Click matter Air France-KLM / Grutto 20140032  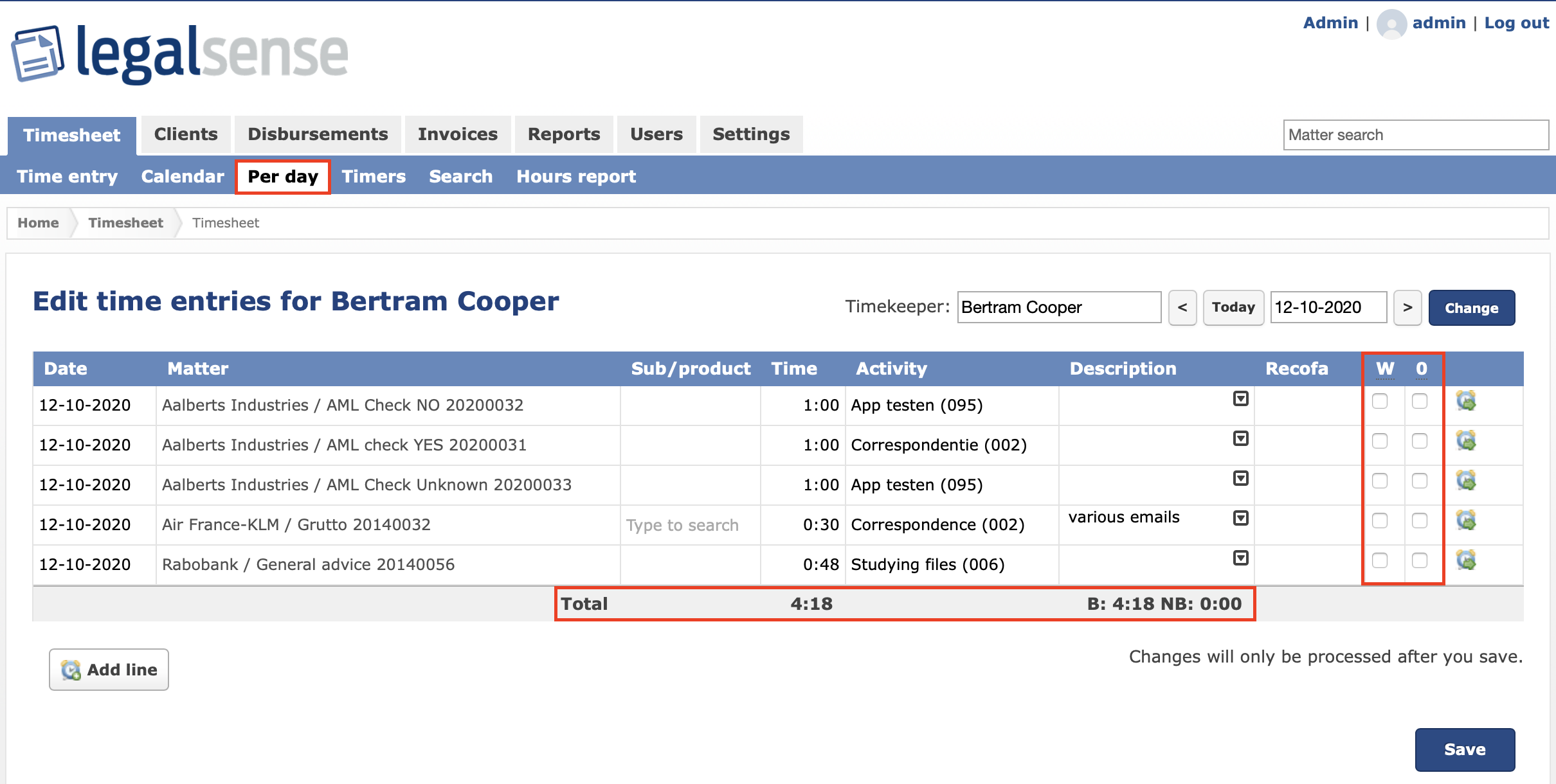coord(296,525)
